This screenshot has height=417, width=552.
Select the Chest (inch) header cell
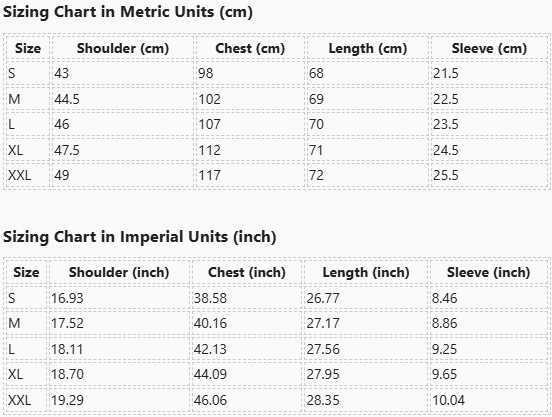pos(246,272)
